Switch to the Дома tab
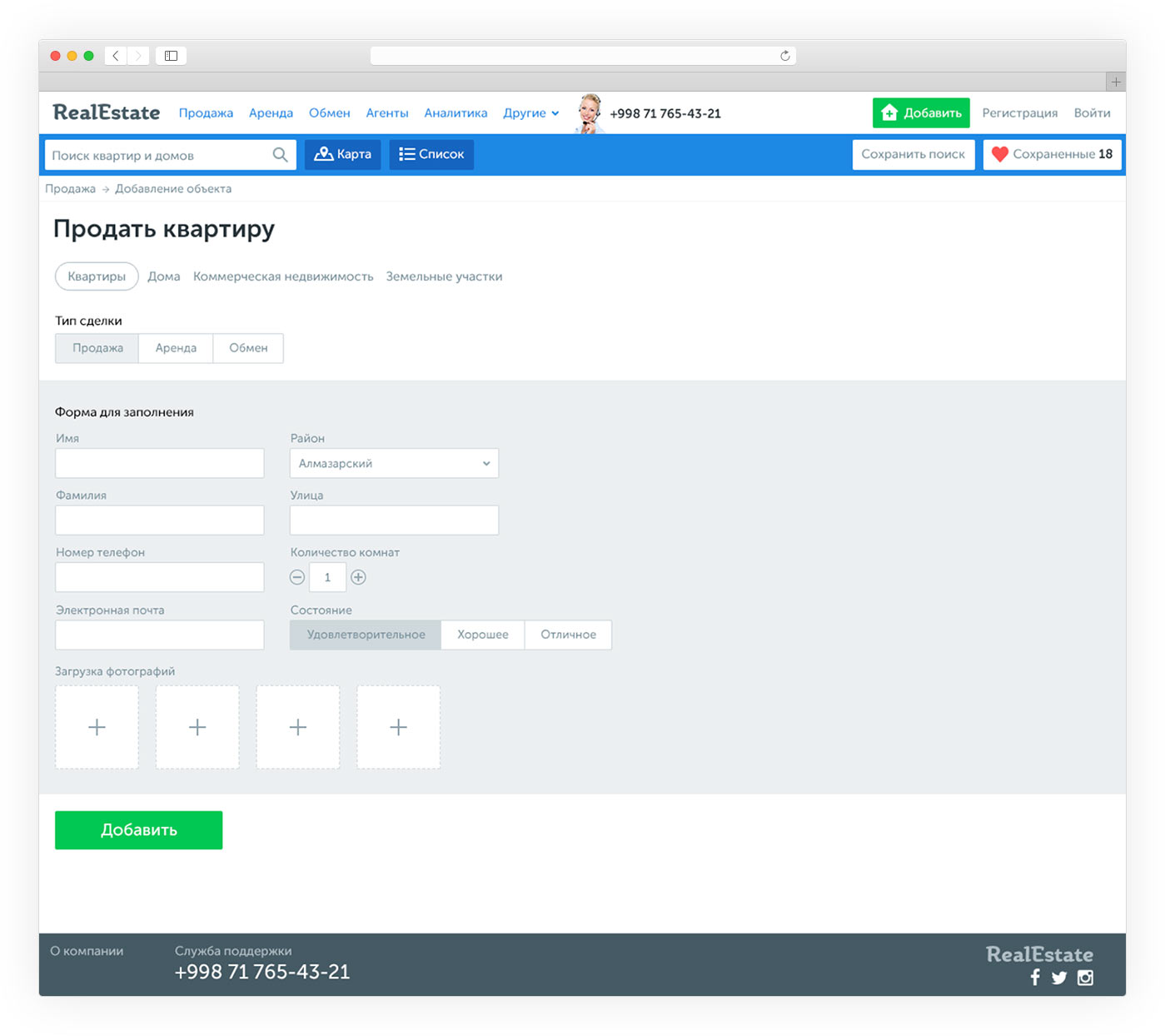The width and height of the screenshot is (1165, 1036). point(164,276)
